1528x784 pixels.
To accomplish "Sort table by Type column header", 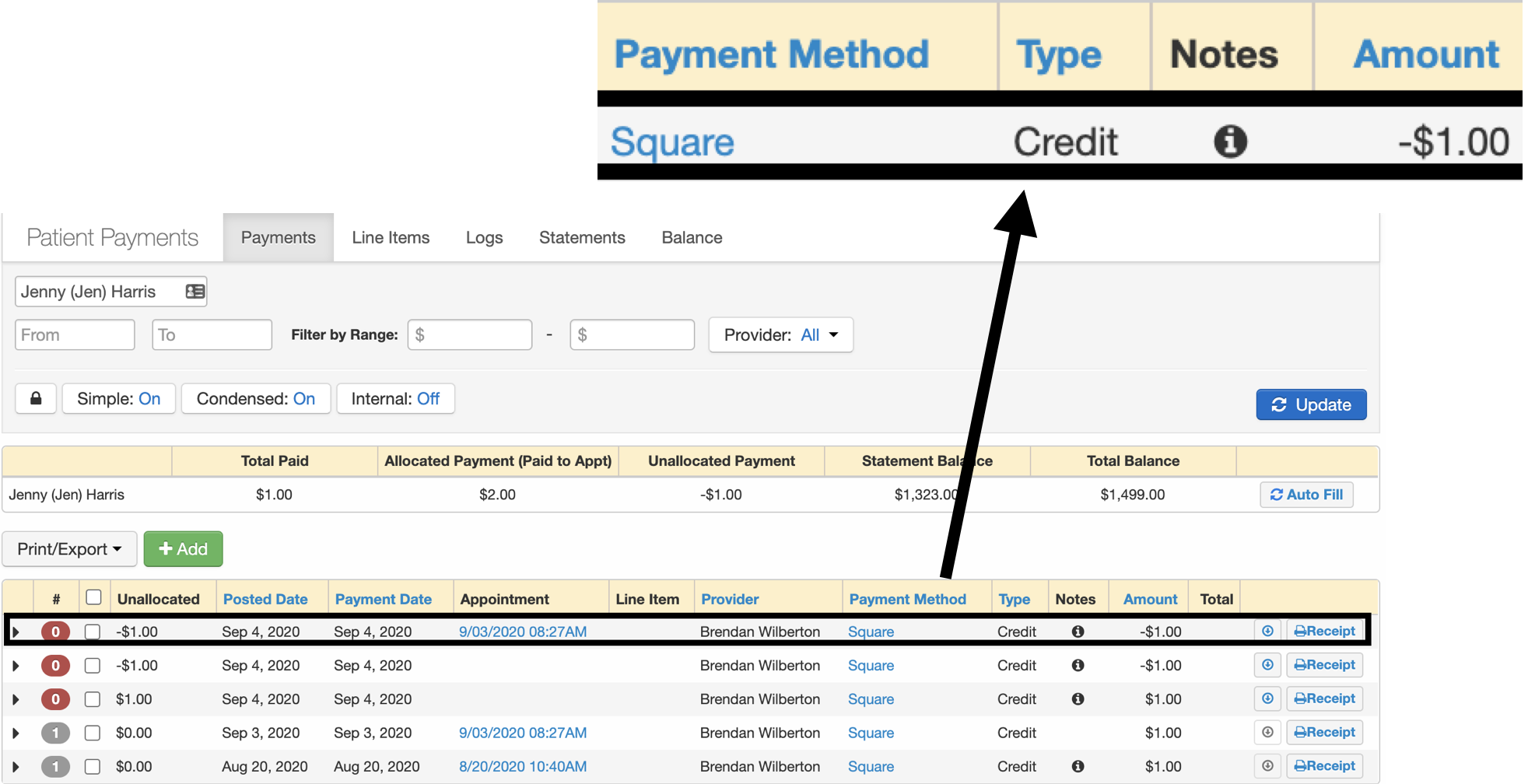I will pos(1014,599).
